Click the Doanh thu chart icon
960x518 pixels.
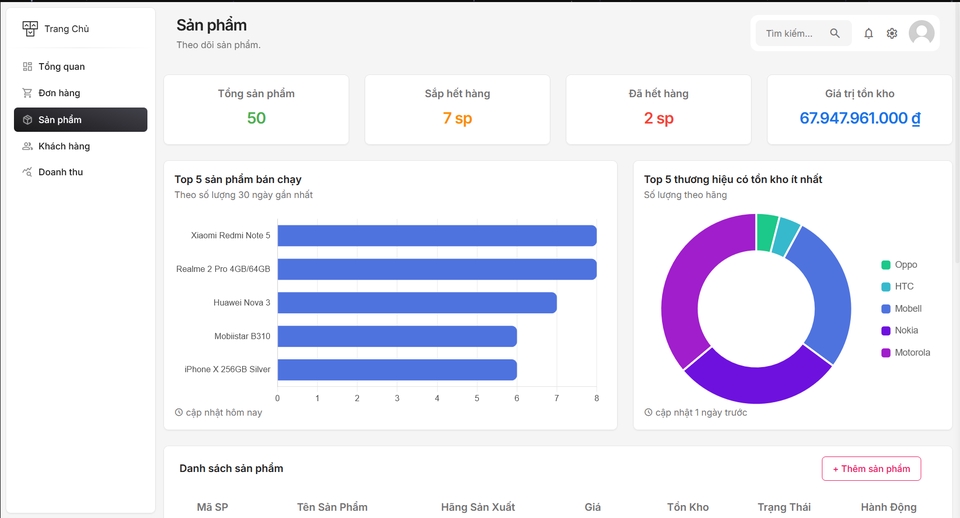[x=28, y=172]
